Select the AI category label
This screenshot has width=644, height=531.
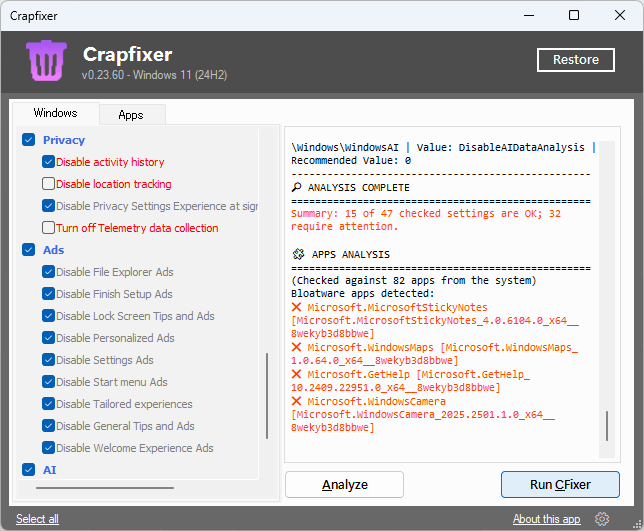tap(49, 470)
